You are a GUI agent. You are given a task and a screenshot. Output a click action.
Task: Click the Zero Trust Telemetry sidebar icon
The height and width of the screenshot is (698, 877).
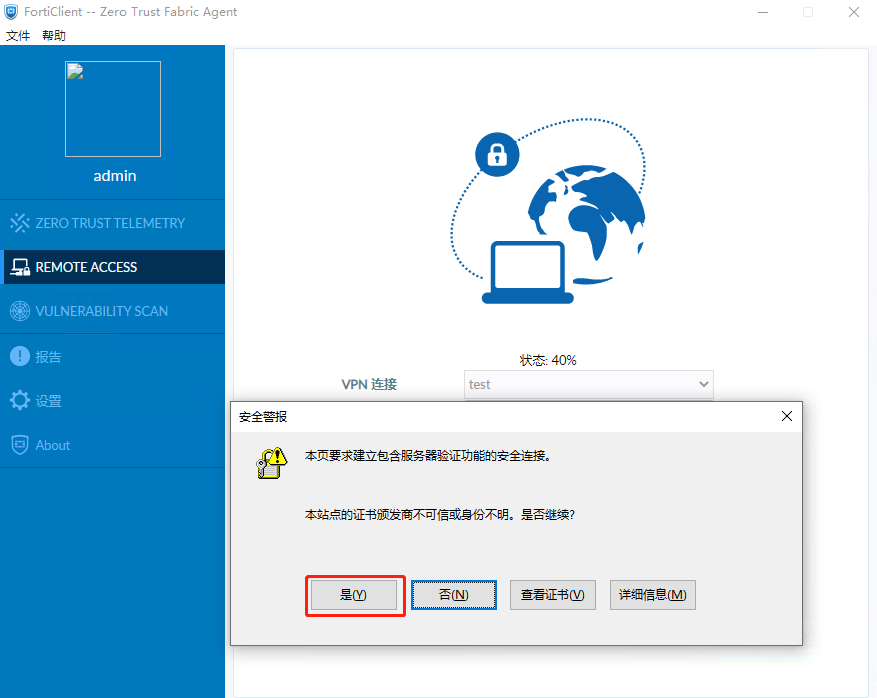coord(20,223)
